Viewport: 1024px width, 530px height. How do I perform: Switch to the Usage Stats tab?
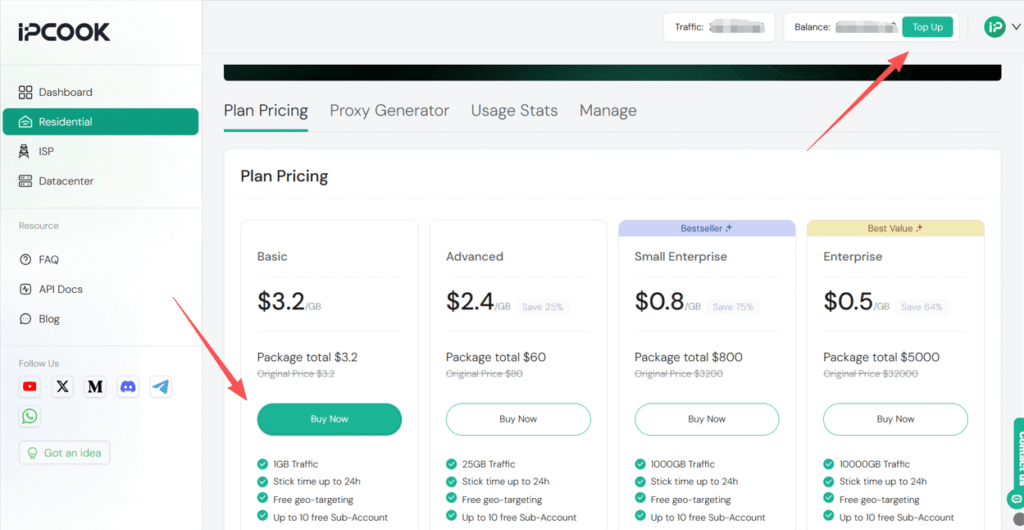(514, 110)
